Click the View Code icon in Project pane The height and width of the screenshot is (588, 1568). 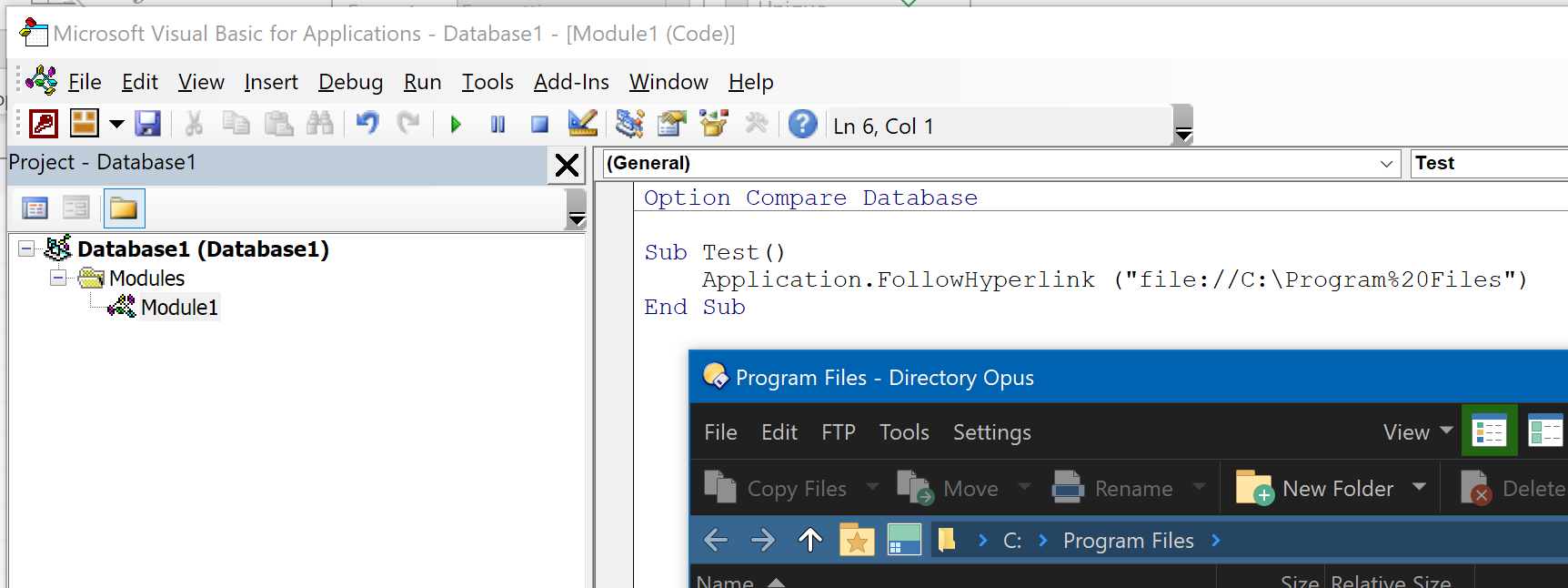pyautogui.click(x=35, y=208)
